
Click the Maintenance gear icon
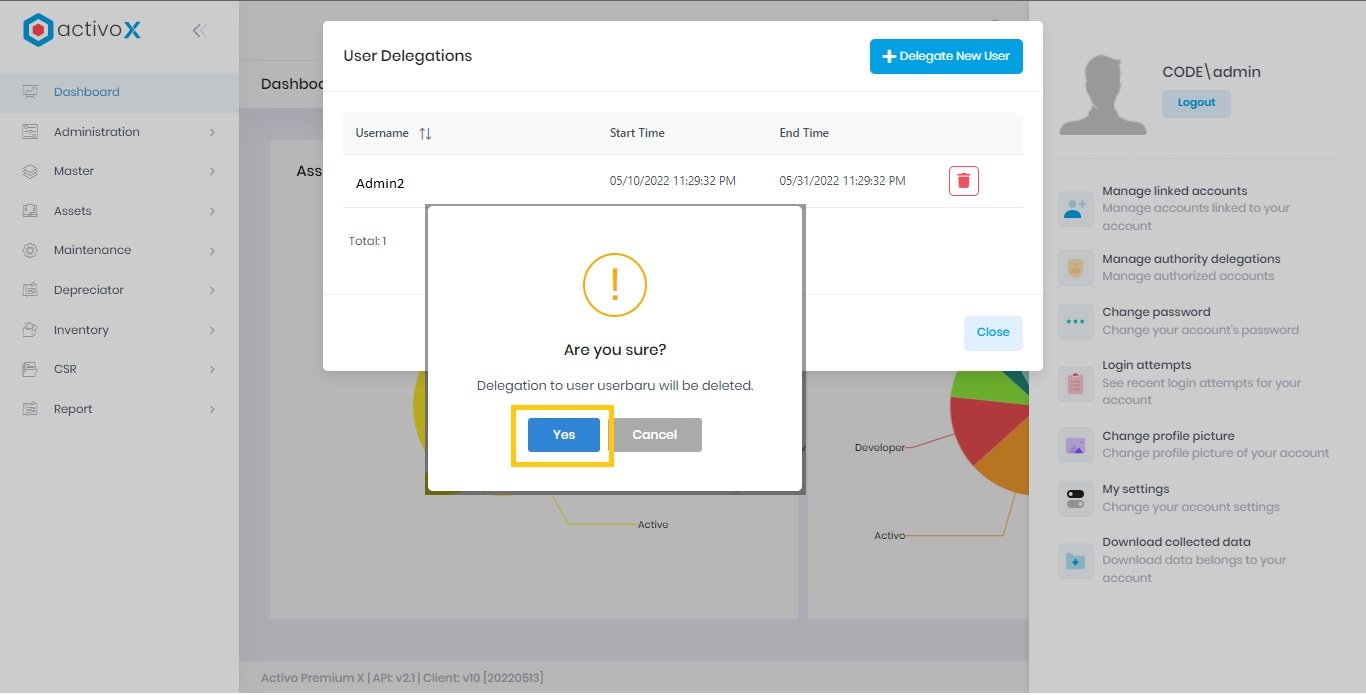click(28, 250)
